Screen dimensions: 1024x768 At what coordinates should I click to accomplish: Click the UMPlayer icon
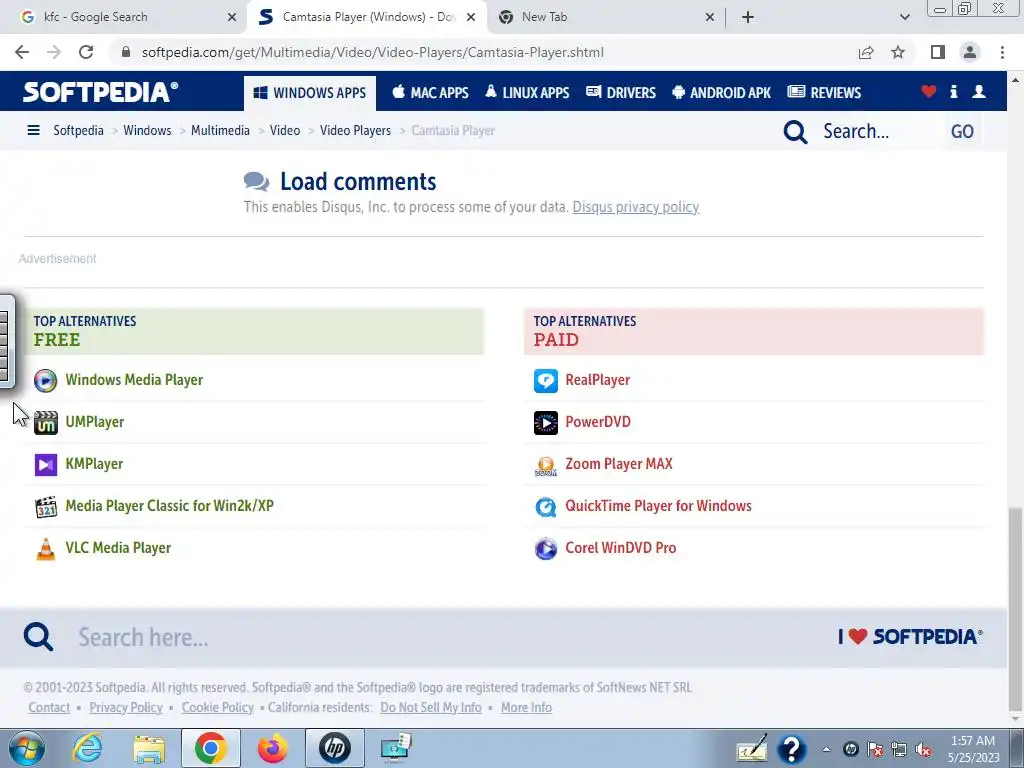pyautogui.click(x=45, y=423)
